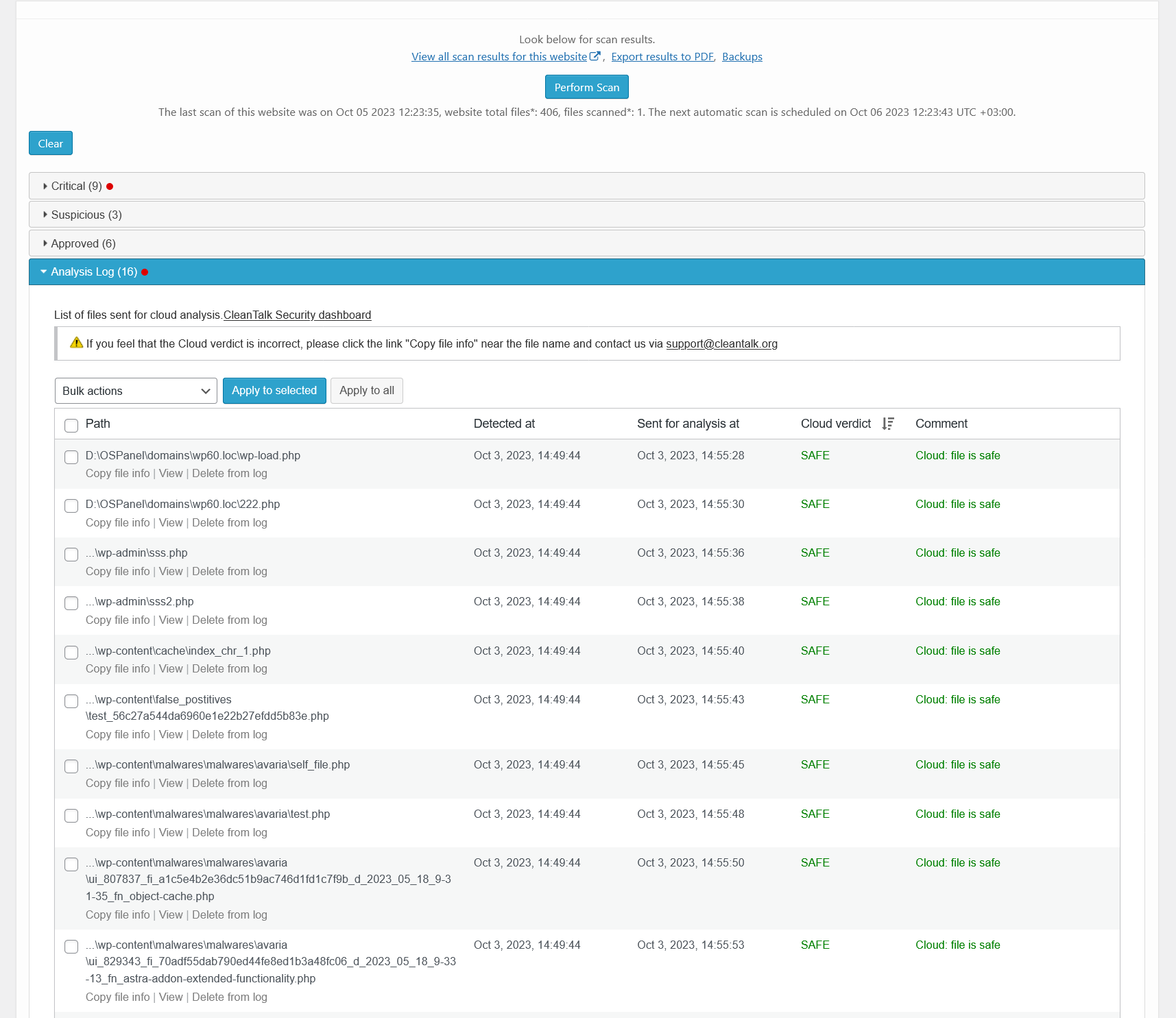This screenshot has width=1176, height=1018.
Task: Check the box for avaria\test.php row
Action: [x=71, y=815]
